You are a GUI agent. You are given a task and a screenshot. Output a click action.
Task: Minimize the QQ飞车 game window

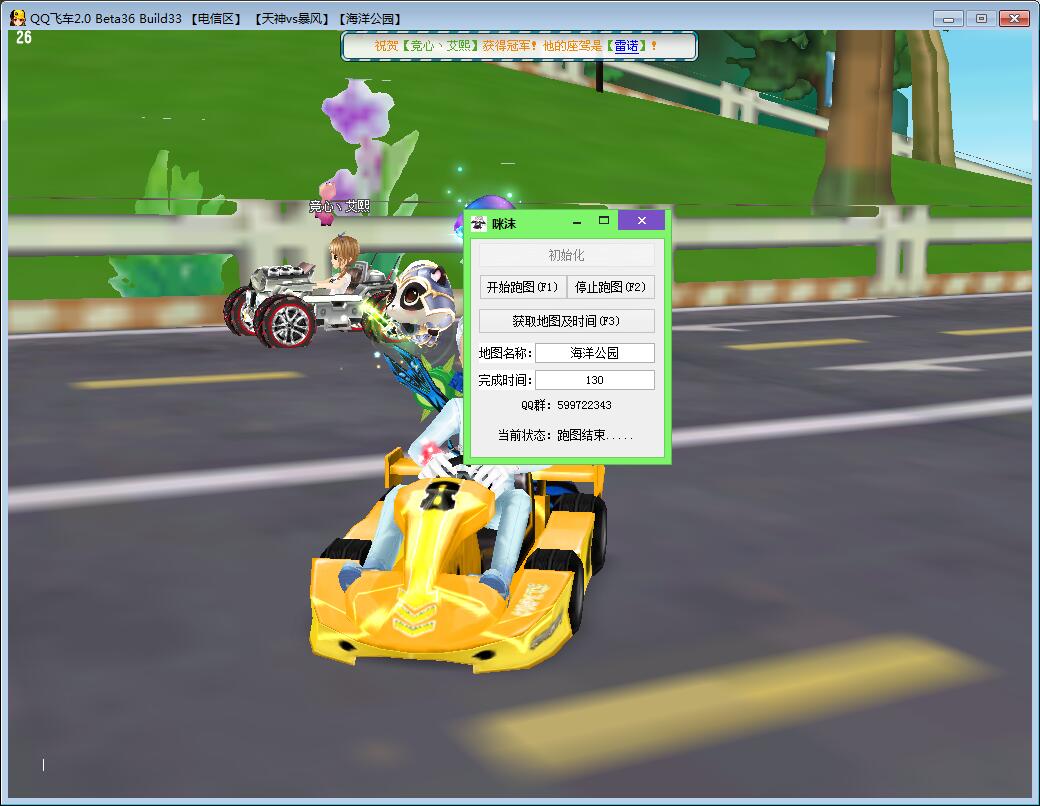[948, 19]
